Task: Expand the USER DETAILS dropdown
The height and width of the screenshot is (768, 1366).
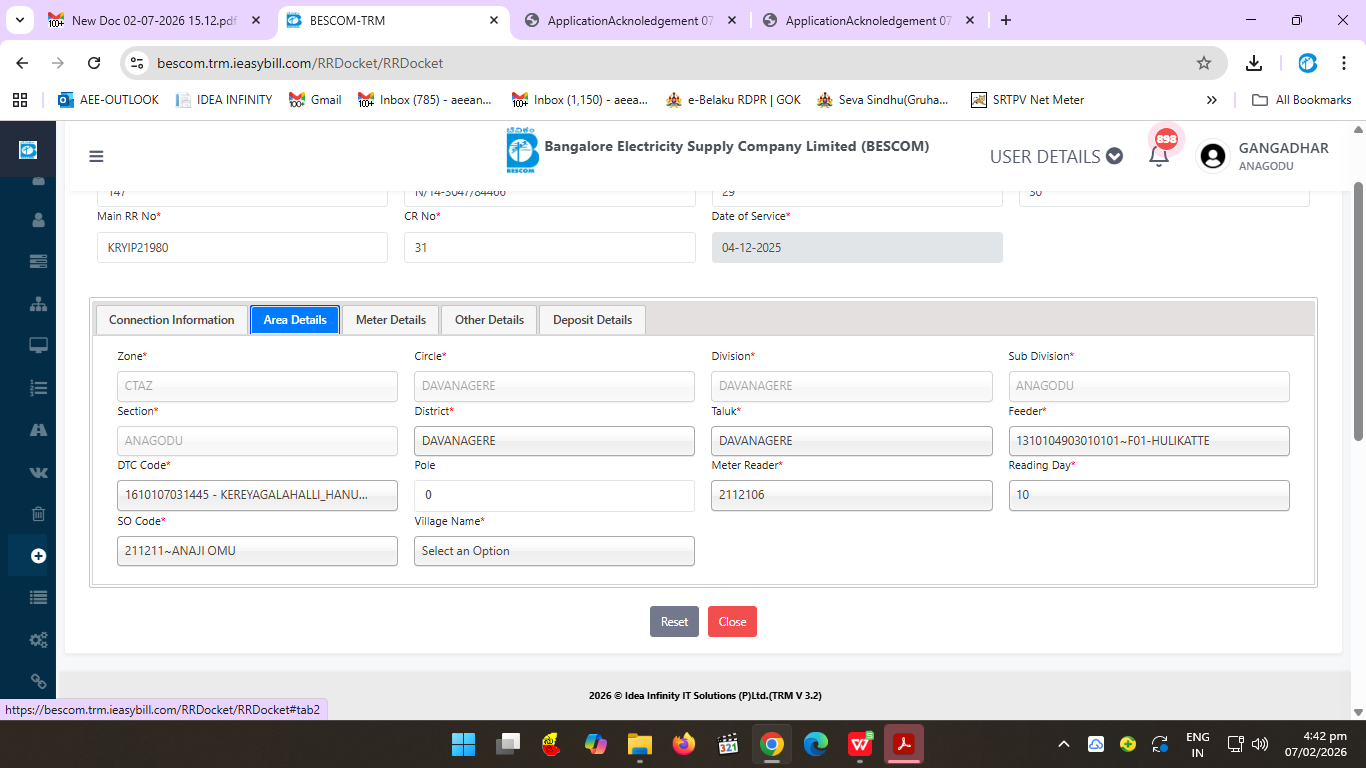Action: tap(1055, 156)
